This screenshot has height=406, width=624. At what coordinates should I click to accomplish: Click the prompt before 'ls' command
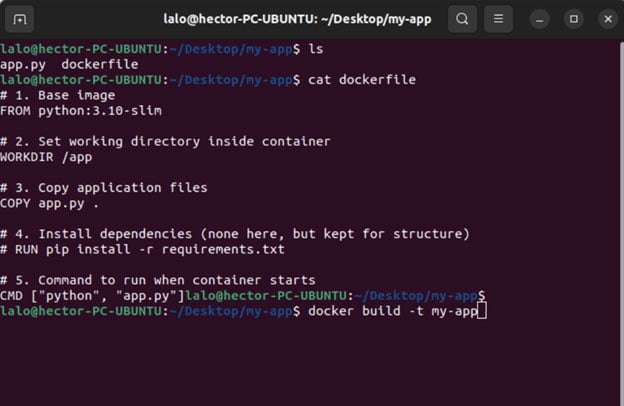pyautogui.click(x=150, y=49)
